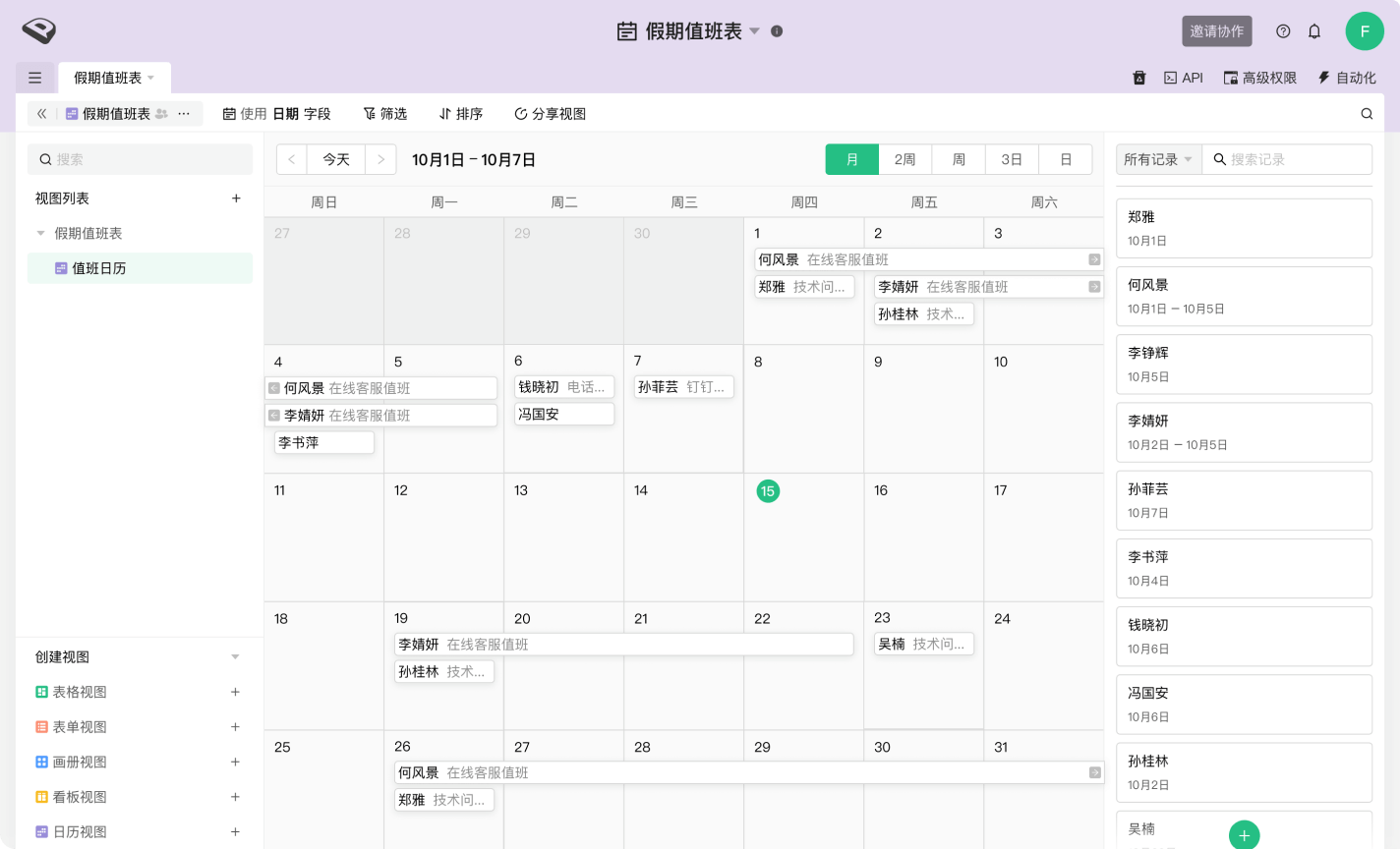This screenshot has height=849, width=1400.
Task: Click the green add record button
Action: click(x=1244, y=834)
